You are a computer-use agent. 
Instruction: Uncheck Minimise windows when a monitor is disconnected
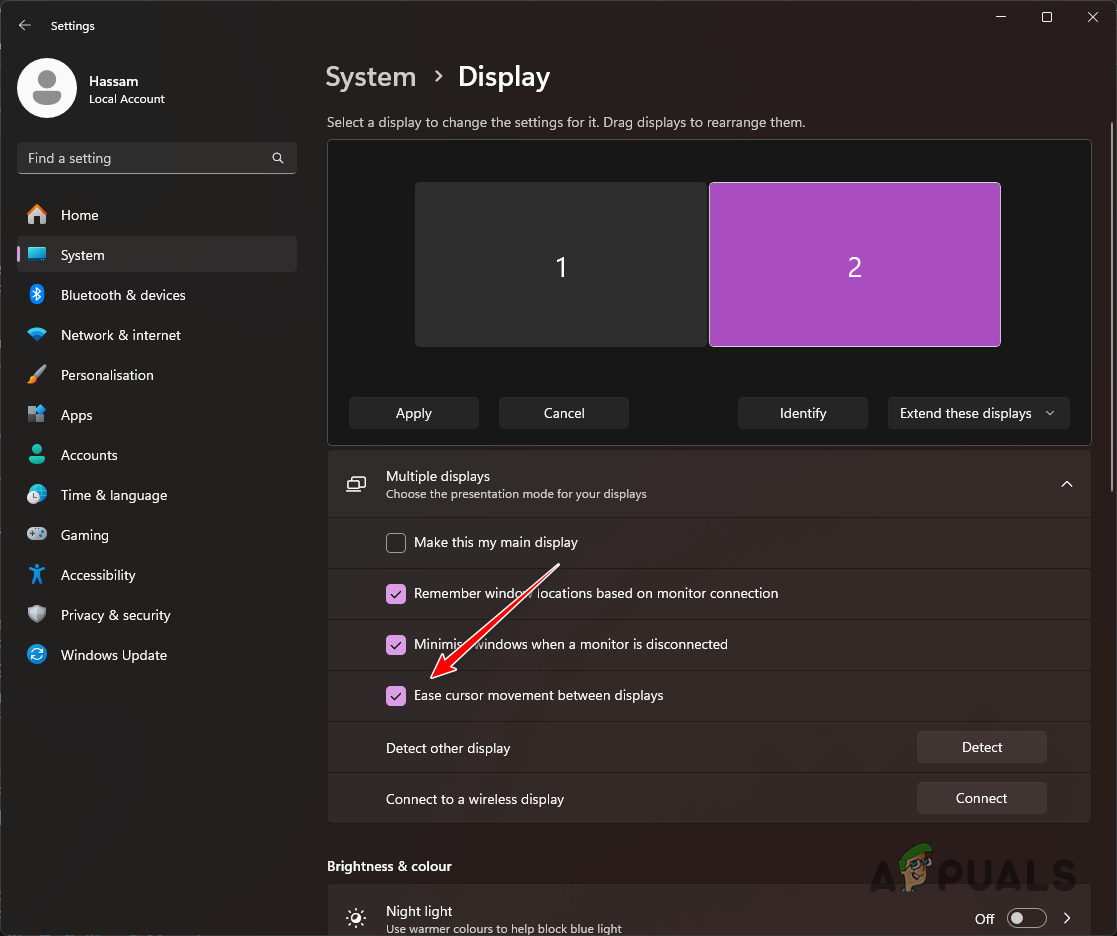point(395,644)
